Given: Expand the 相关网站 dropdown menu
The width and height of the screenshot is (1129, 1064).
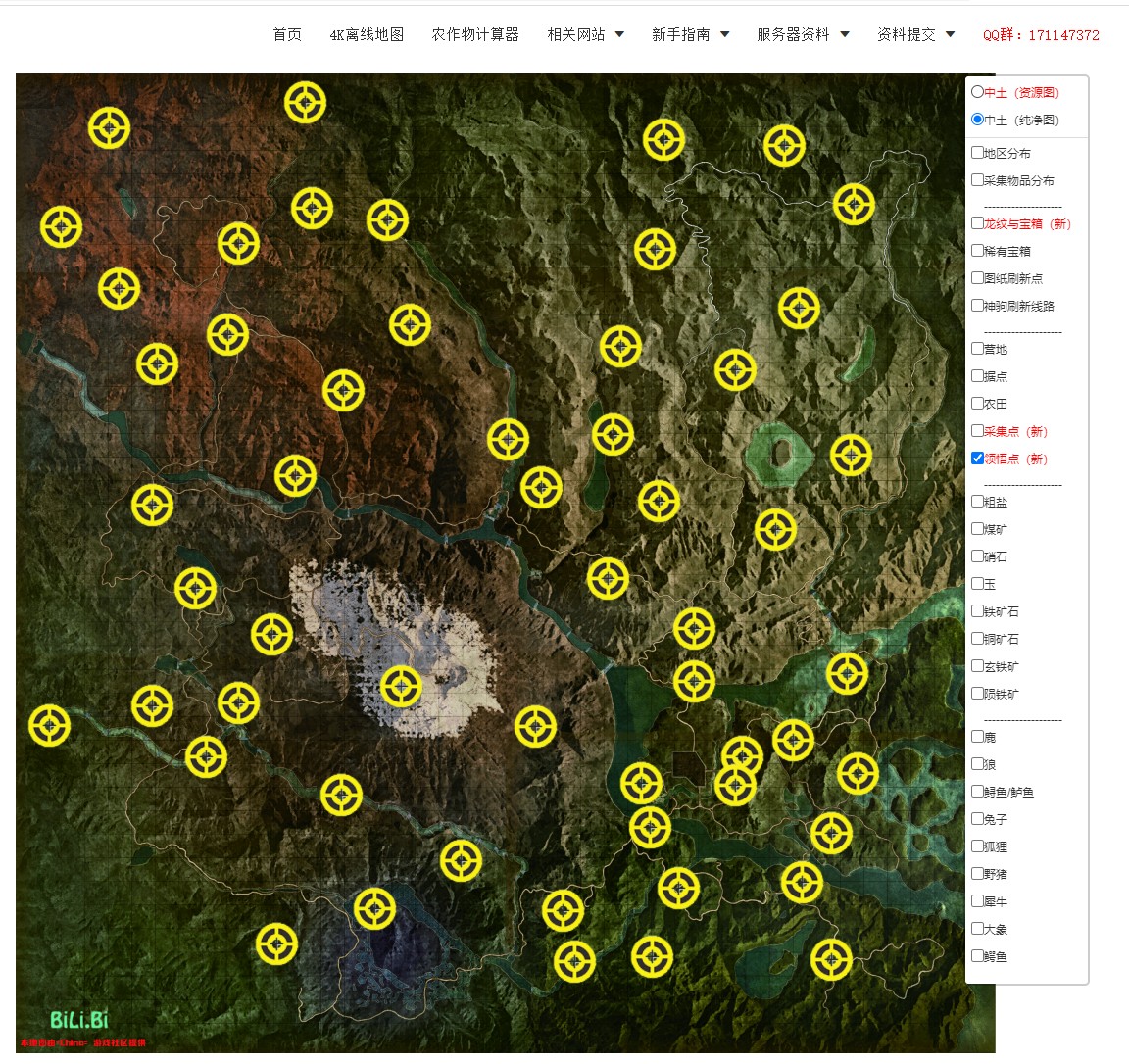Looking at the screenshot, I should tap(585, 34).
